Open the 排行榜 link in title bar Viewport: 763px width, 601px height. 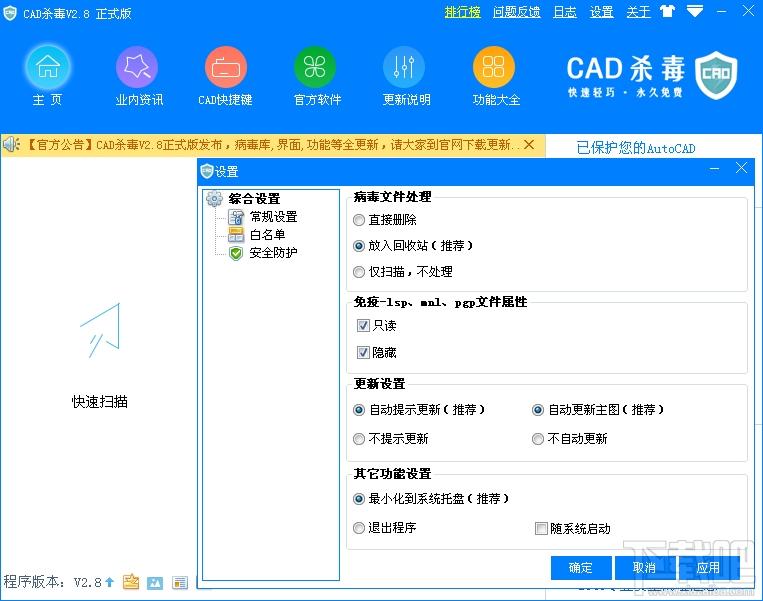(x=462, y=11)
